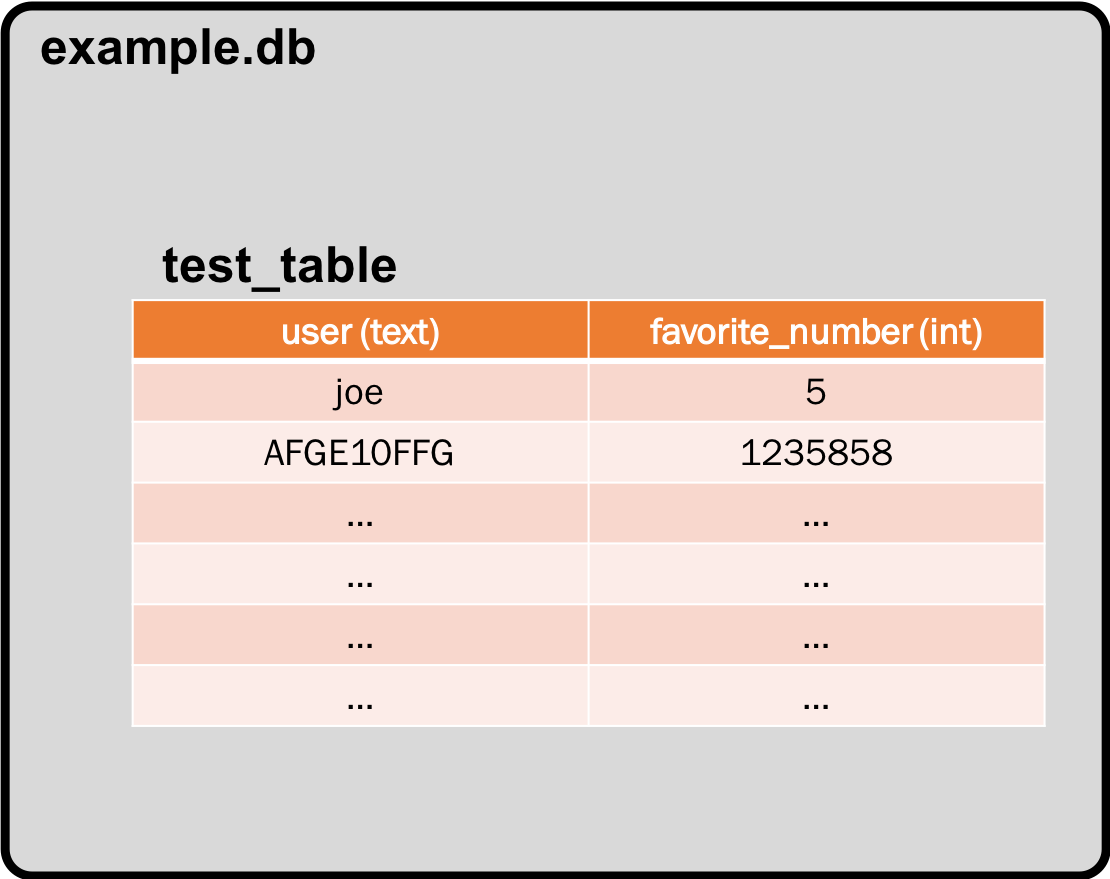Click the example.db database title
The image size is (1110, 879).
(x=178, y=49)
